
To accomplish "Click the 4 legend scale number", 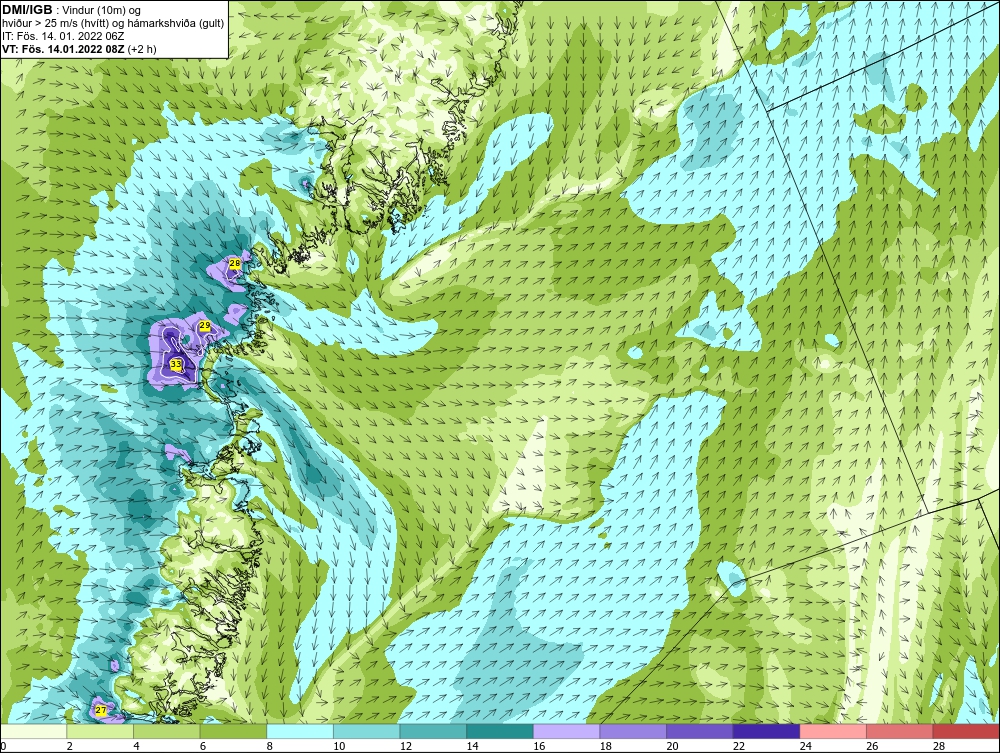I will pos(136,746).
